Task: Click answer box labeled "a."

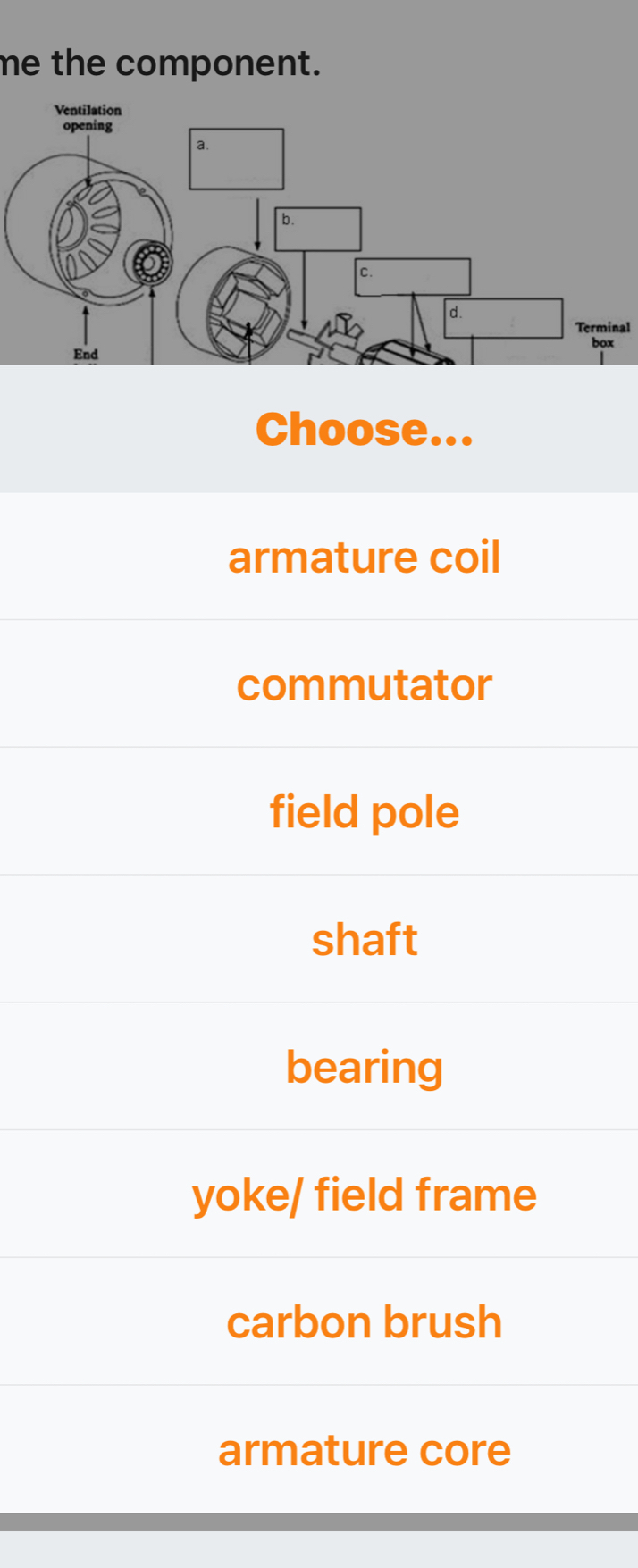Action: pos(237,157)
